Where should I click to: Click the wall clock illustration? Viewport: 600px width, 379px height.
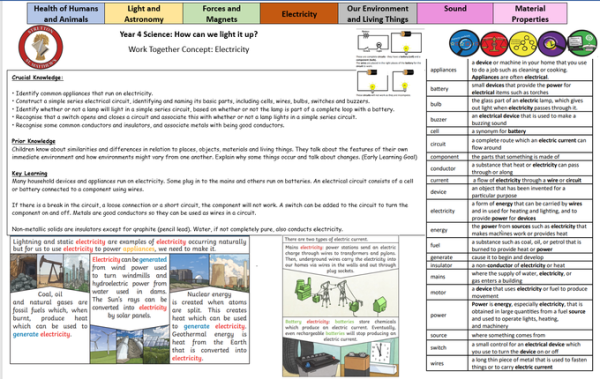pos(381,352)
